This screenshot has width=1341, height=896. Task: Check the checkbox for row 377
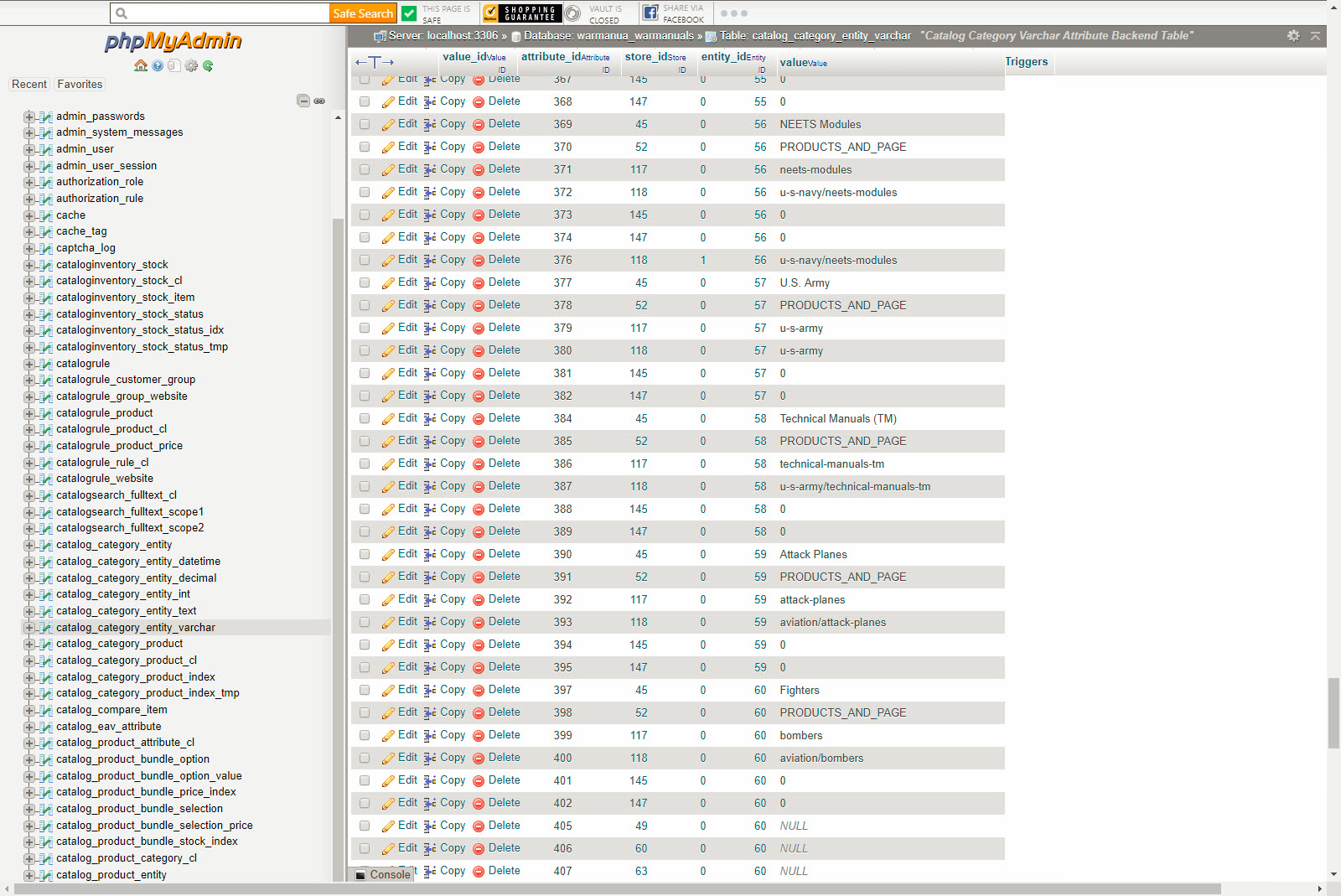[365, 282]
